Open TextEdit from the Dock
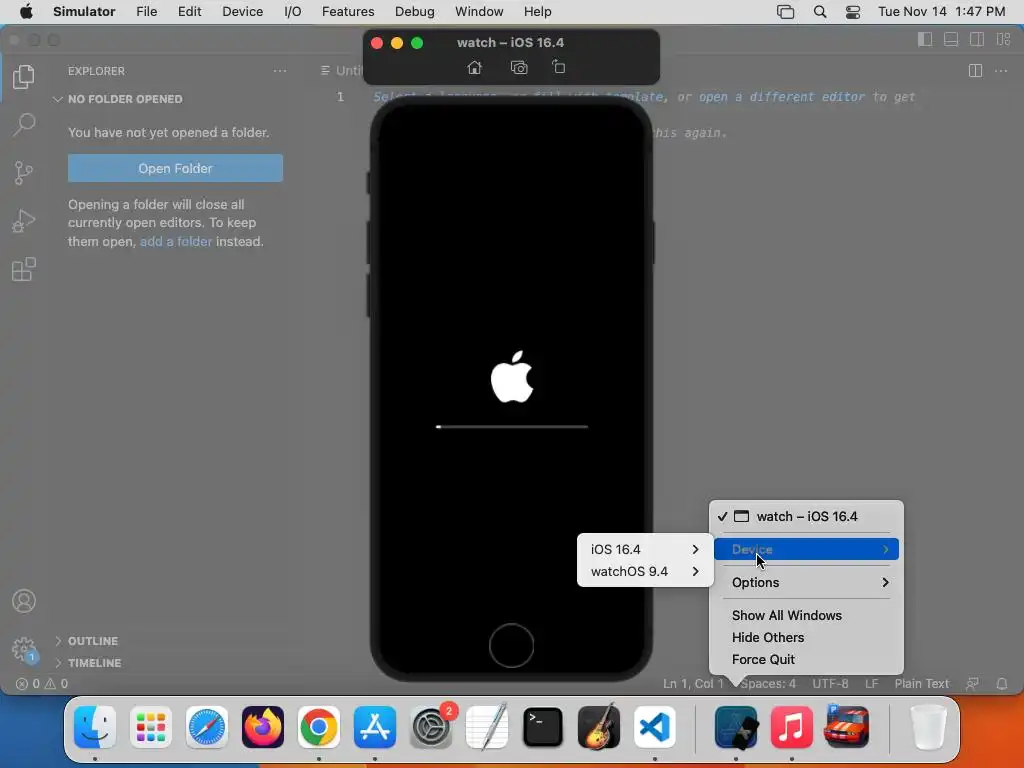Viewport: 1024px width, 768px height. (x=487, y=727)
